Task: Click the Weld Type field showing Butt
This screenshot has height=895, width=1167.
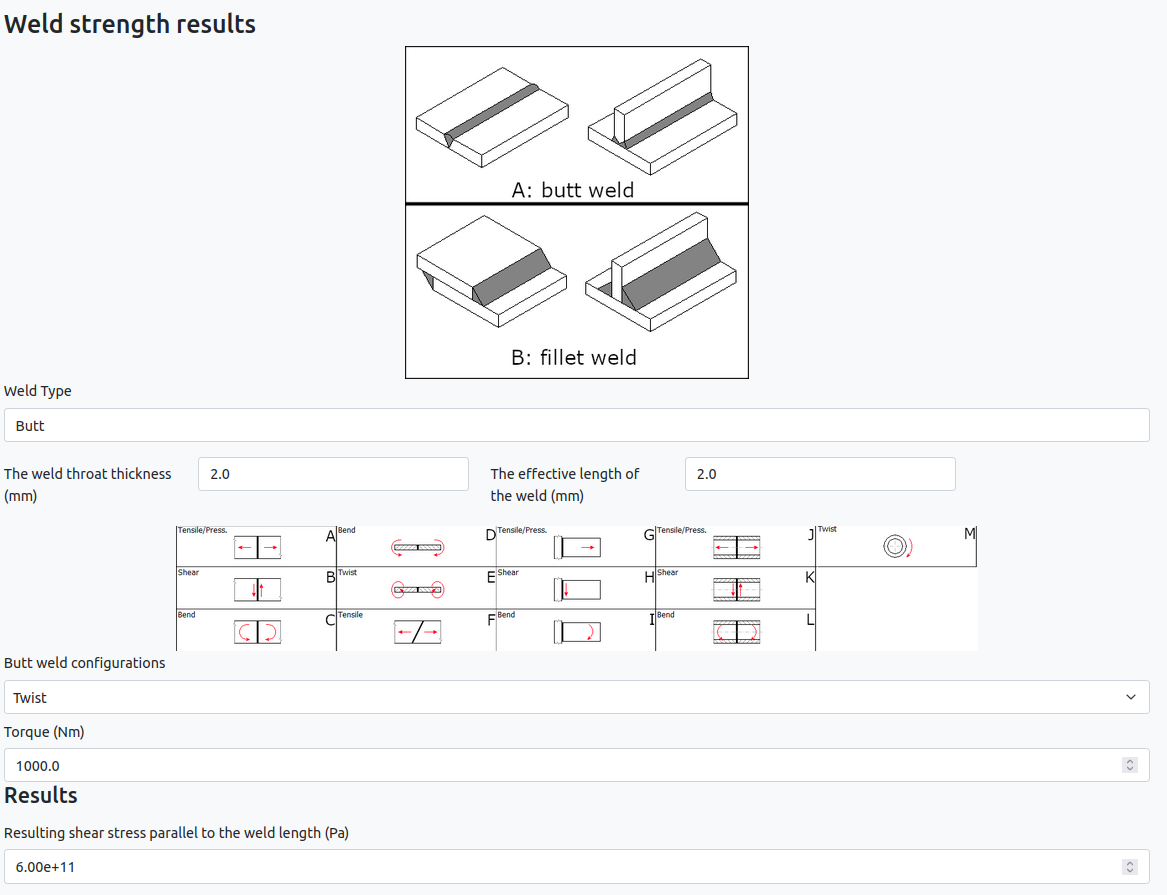Action: pos(577,426)
